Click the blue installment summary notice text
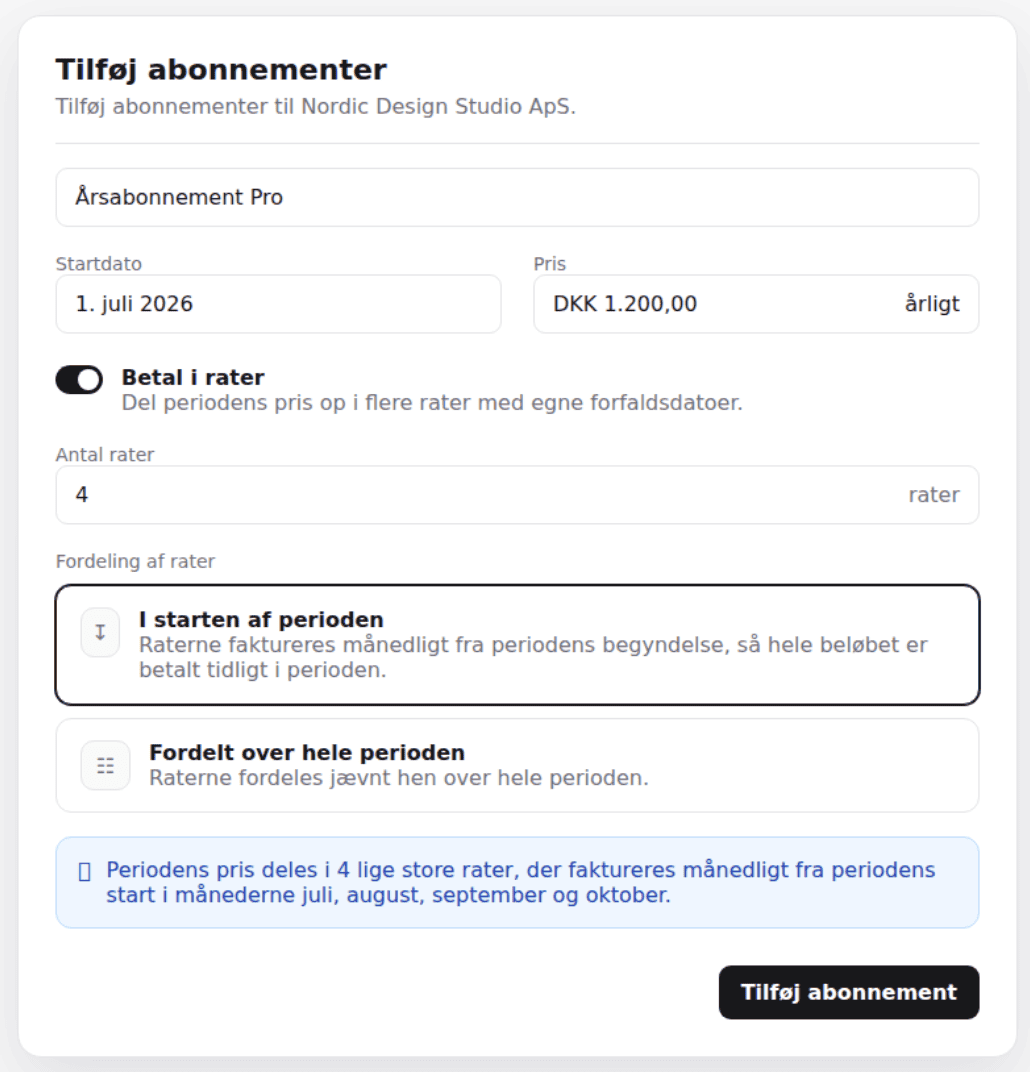This screenshot has height=1072, width=1030. pos(521,883)
